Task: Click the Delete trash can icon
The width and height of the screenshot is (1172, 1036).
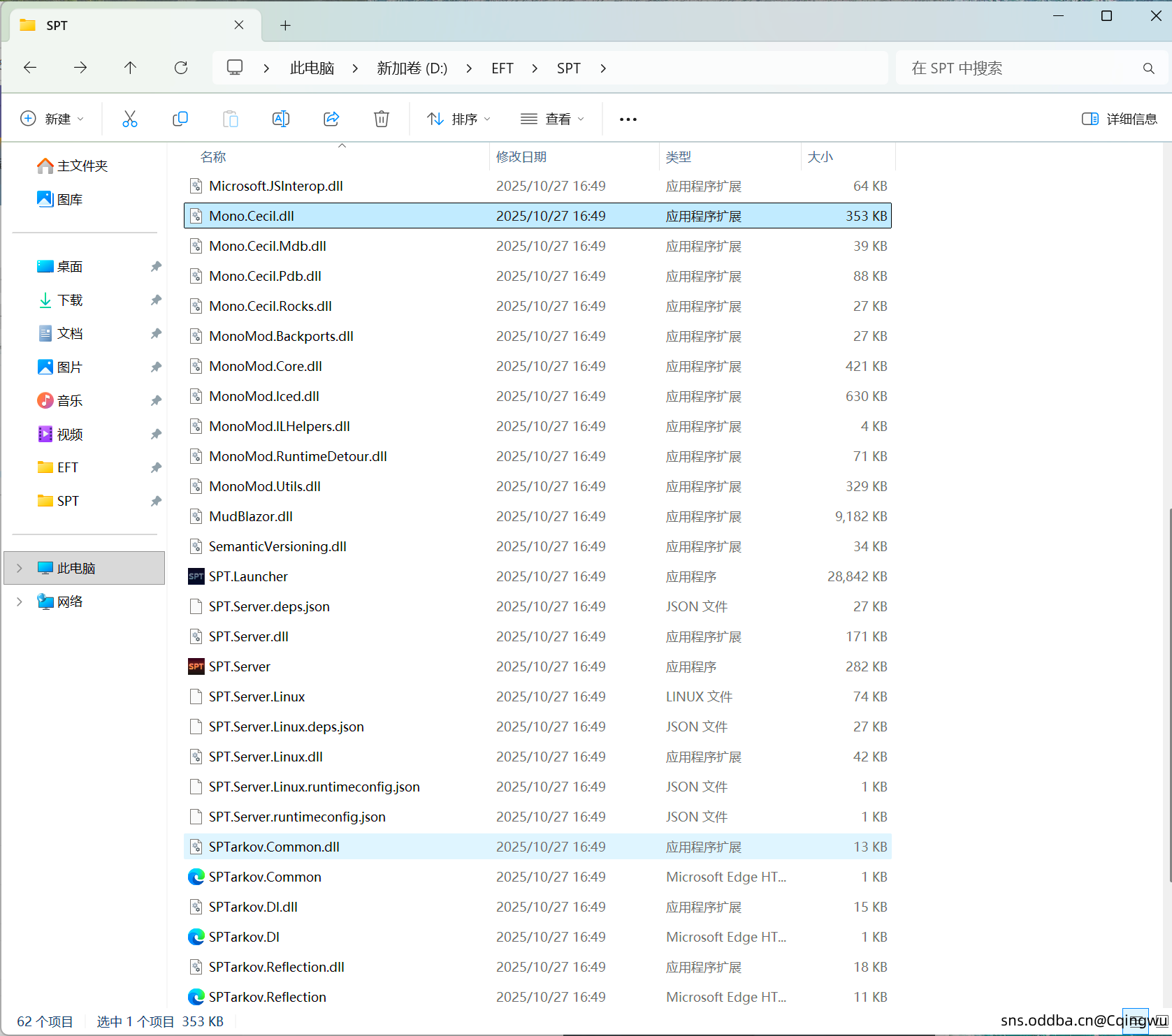Action: tap(382, 119)
